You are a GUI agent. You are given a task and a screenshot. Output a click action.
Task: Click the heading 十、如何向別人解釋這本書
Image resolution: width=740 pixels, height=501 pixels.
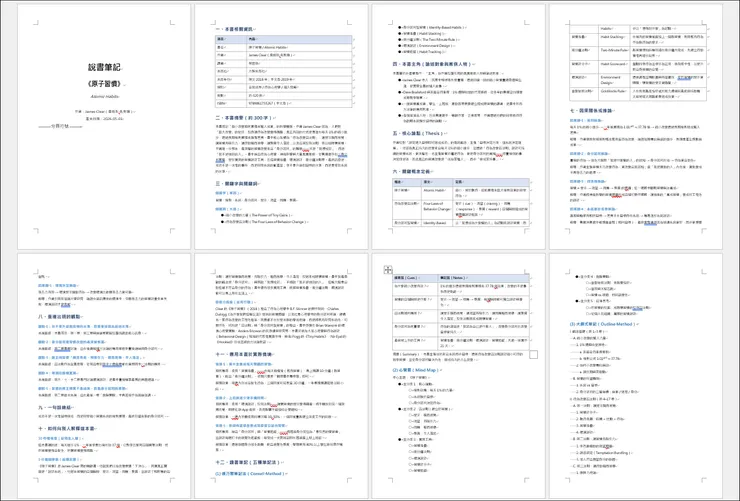coord(68,429)
